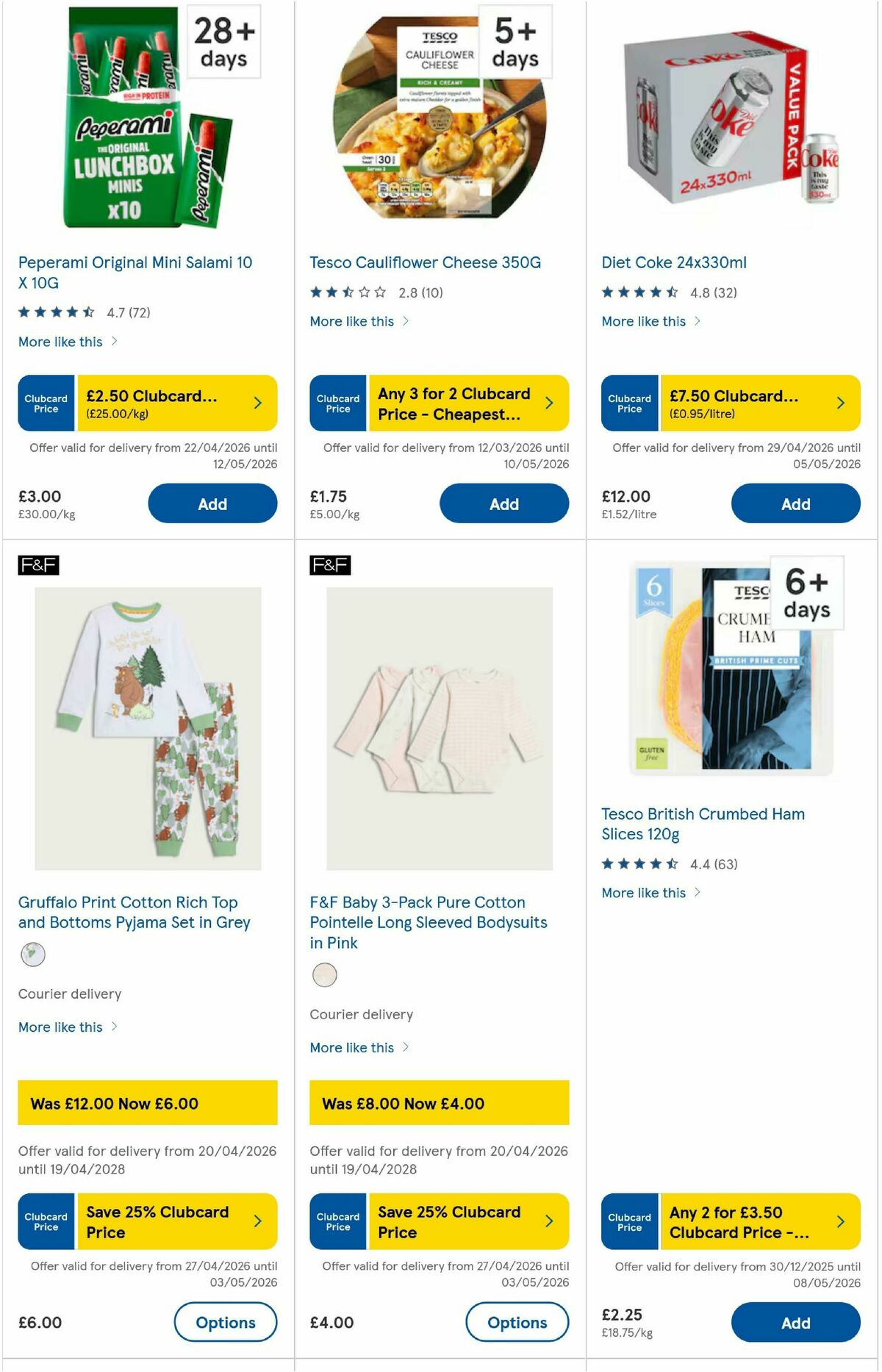Click Add for Tesco Cauliflower Cheese
This screenshot has height=1372, width=882.
pos(504,503)
